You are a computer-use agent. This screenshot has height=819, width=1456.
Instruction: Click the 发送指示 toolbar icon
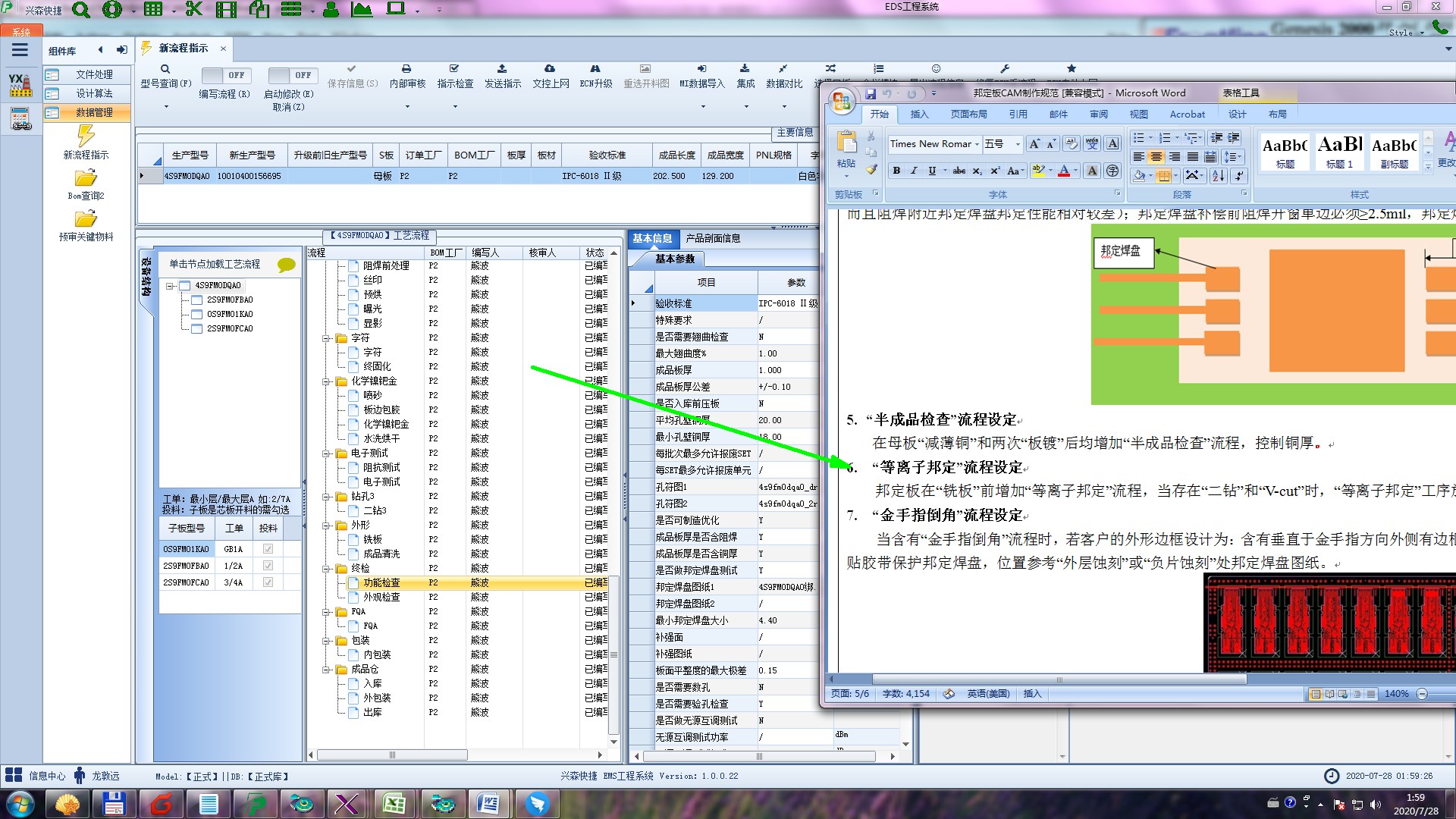coord(502,69)
